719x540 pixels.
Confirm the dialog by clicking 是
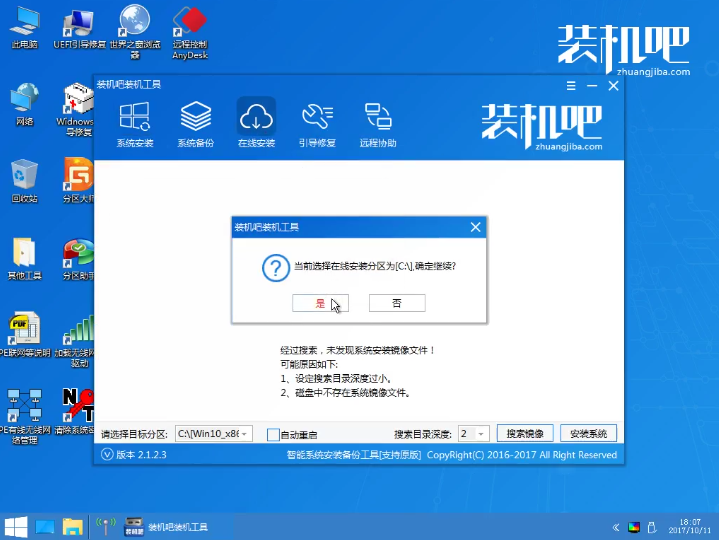[320, 303]
